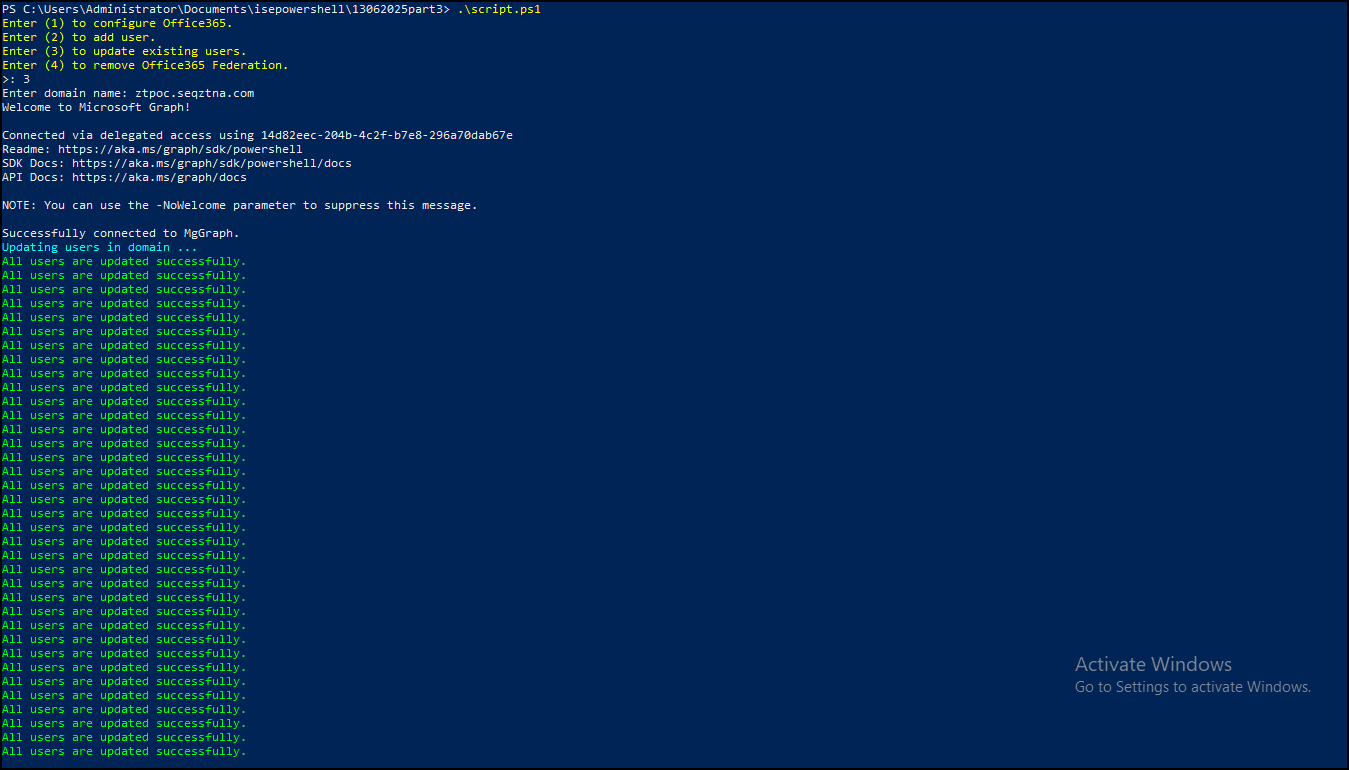Open the SDK Docs URL
1349x770 pixels.
pyautogui.click(x=211, y=163)
